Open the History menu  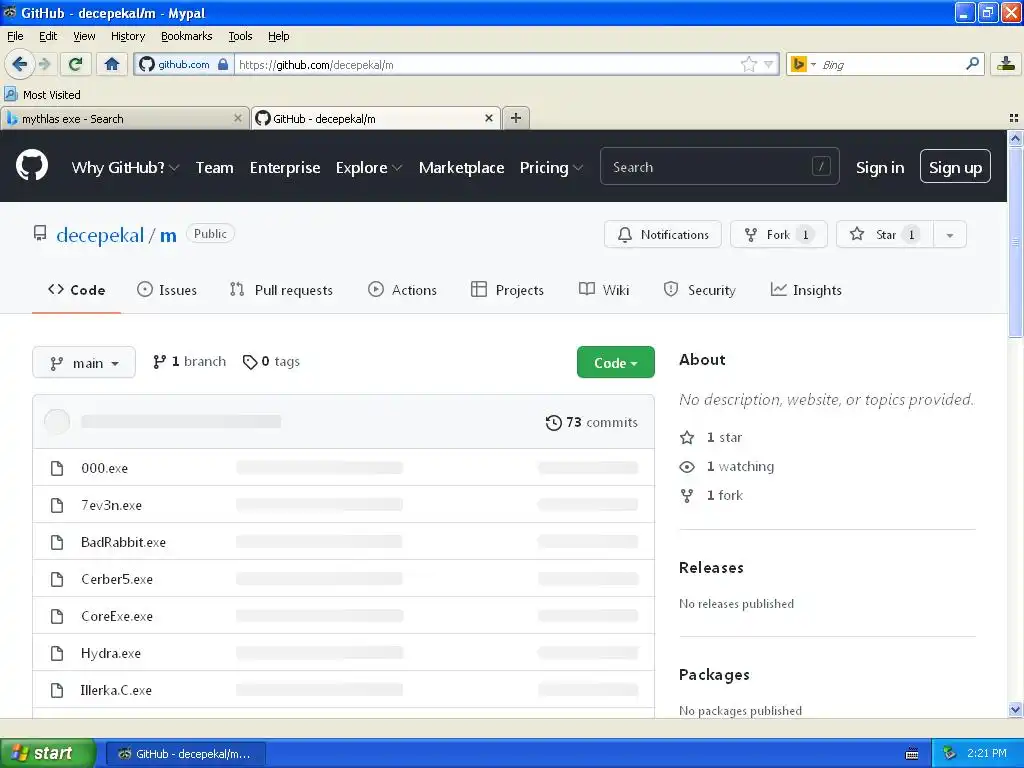click(x=127, y=36)
